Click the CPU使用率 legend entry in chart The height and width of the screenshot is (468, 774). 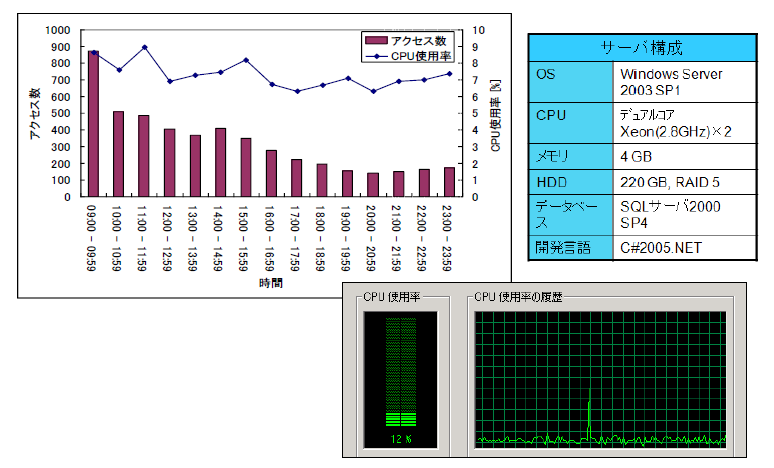coord(408,56)
